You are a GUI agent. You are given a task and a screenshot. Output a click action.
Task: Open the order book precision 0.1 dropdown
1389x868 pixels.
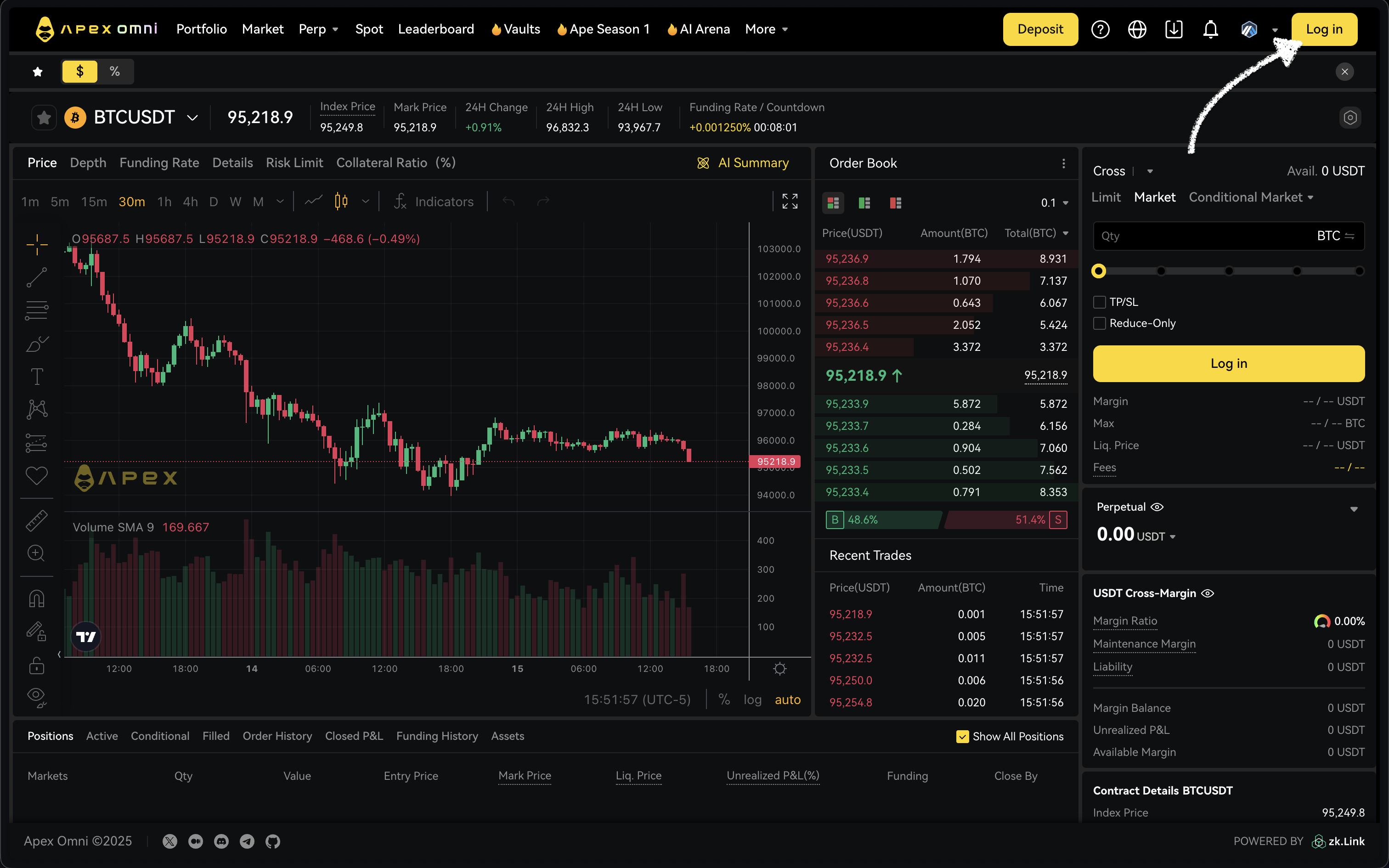1054,203
